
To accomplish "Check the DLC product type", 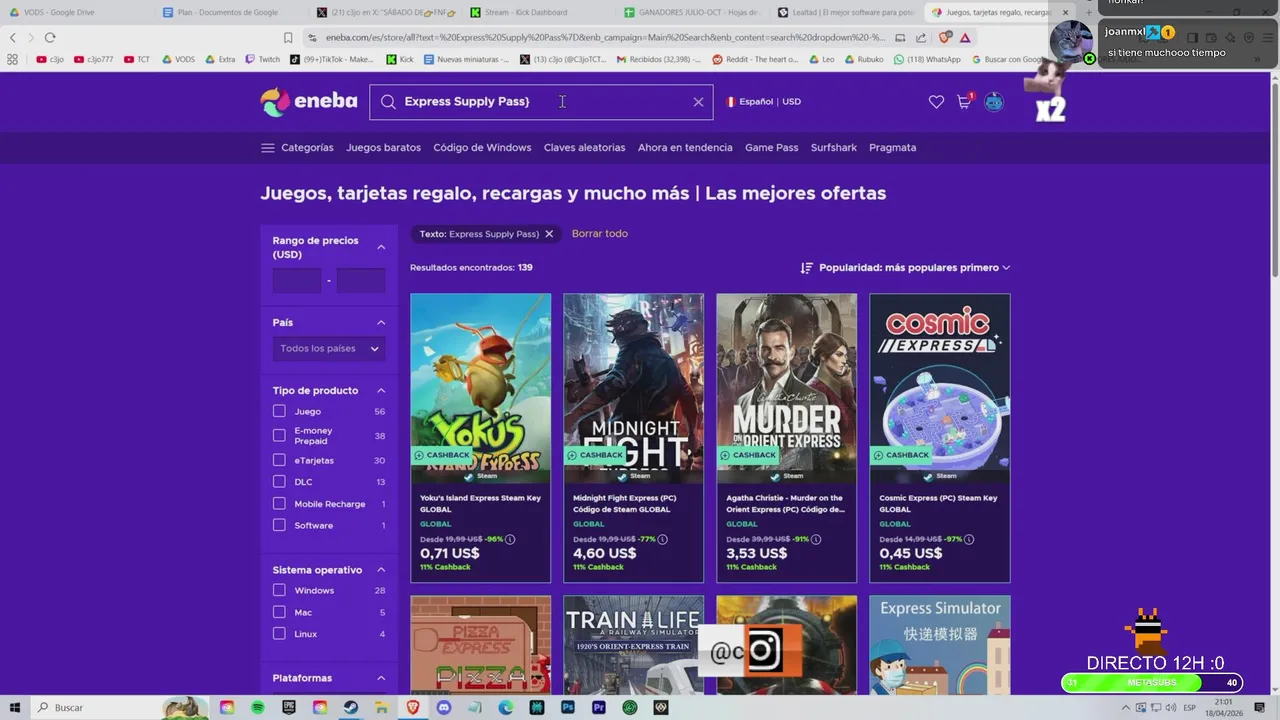I will 279,482.
